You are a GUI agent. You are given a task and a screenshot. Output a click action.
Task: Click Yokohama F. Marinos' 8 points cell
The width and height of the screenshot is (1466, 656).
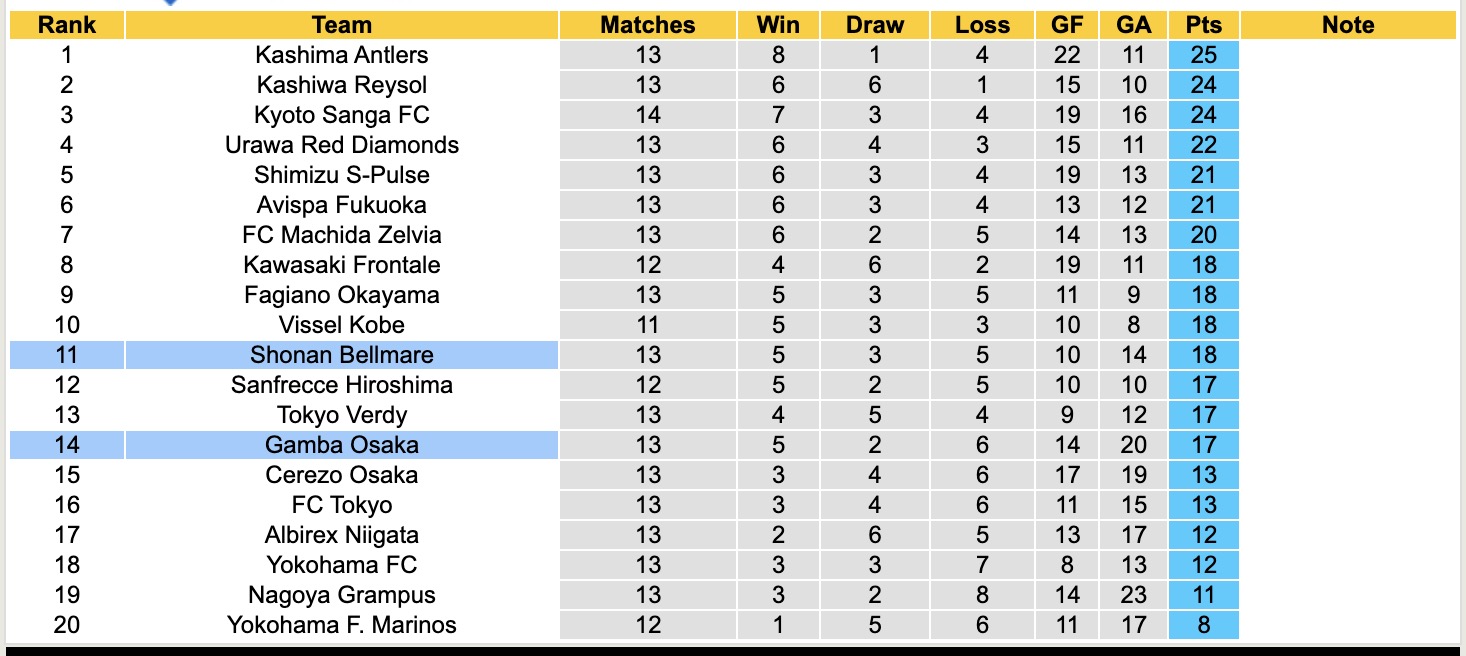click(1203, 625)
